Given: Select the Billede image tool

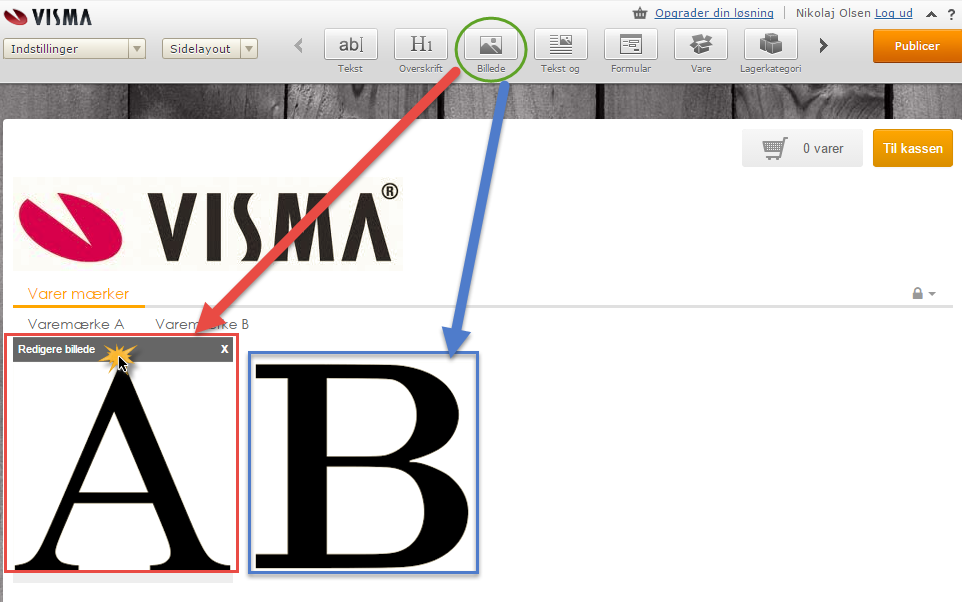Looking at the screenshot, I should pyautogui.click(x=491, y=45).
